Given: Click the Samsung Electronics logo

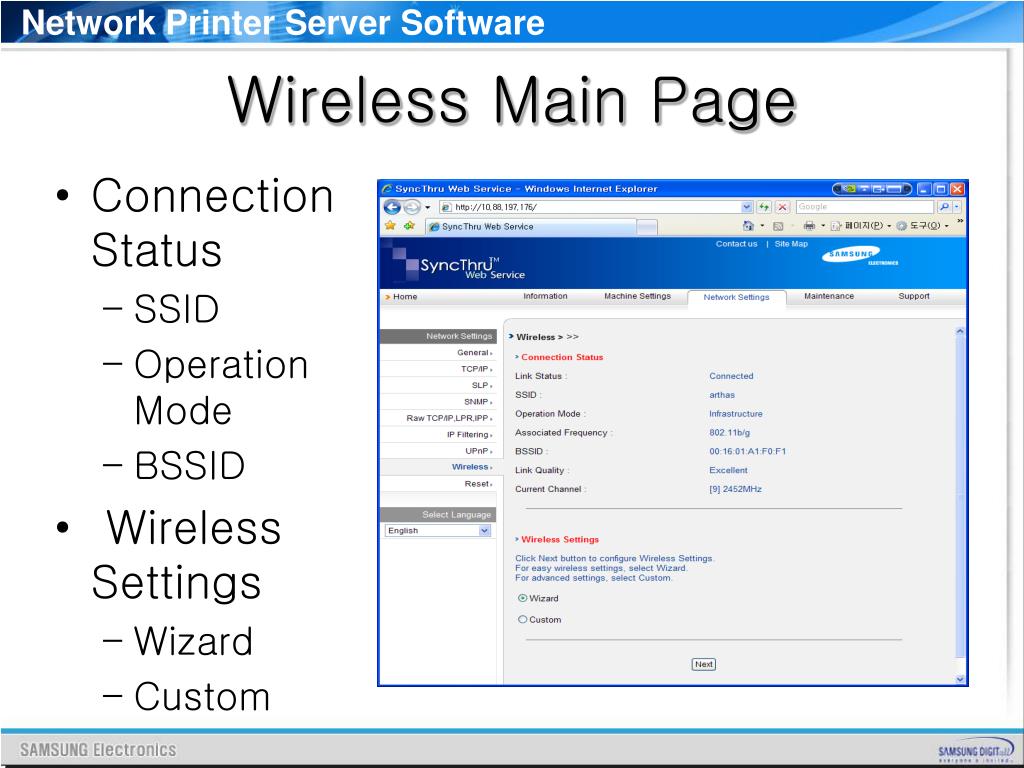Looking at the screenshot, I should (x=860, y=255).
